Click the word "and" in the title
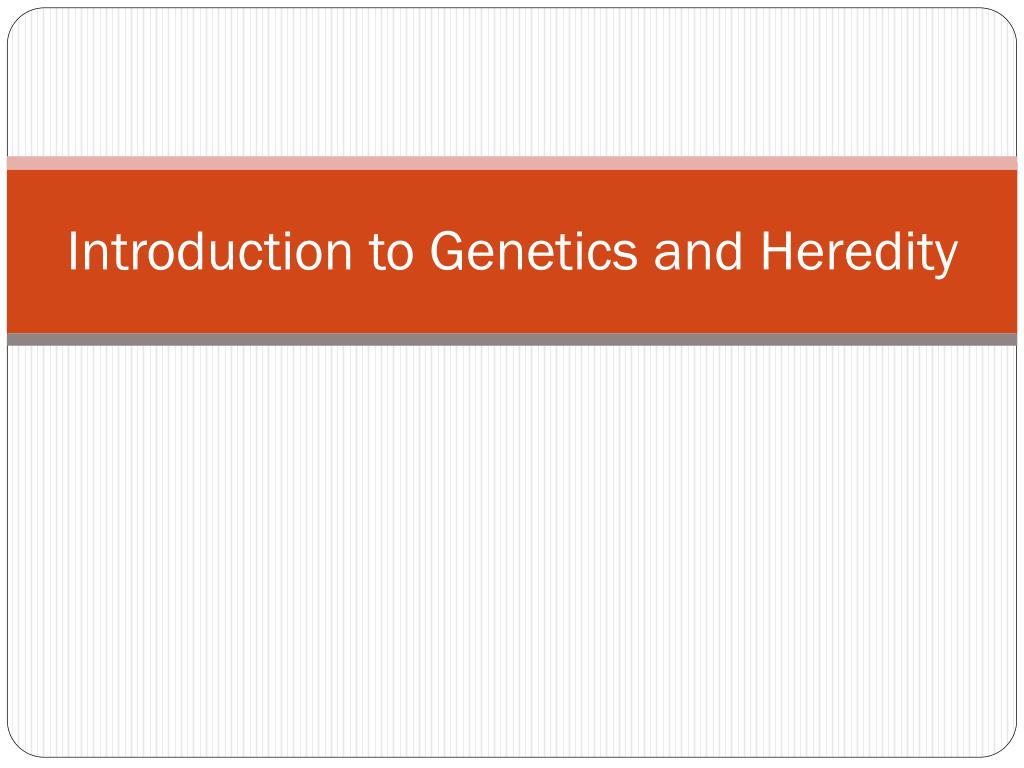1024x768 pixels. coord(698,251)
